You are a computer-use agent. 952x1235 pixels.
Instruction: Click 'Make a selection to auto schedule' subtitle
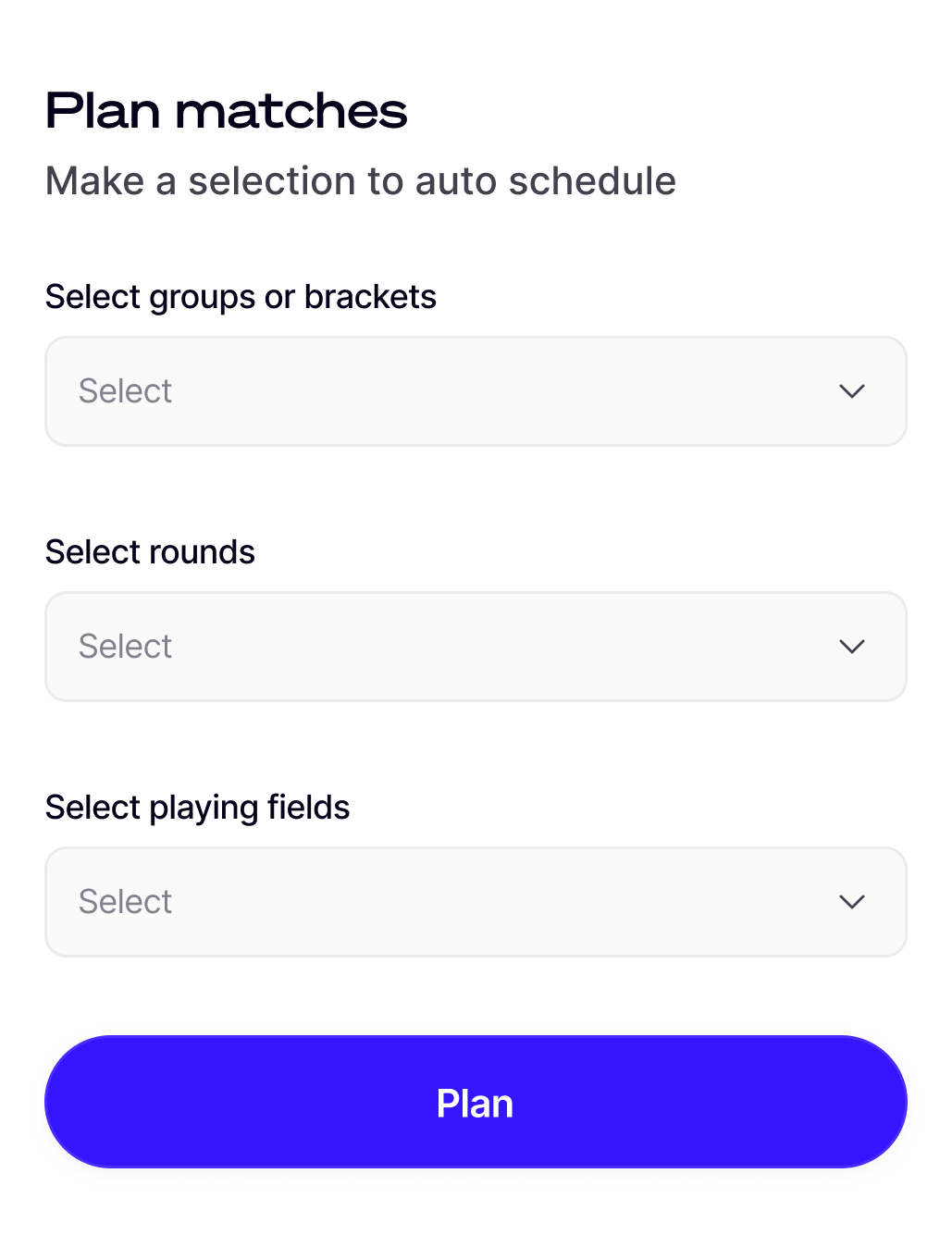[x=360, y=181]
